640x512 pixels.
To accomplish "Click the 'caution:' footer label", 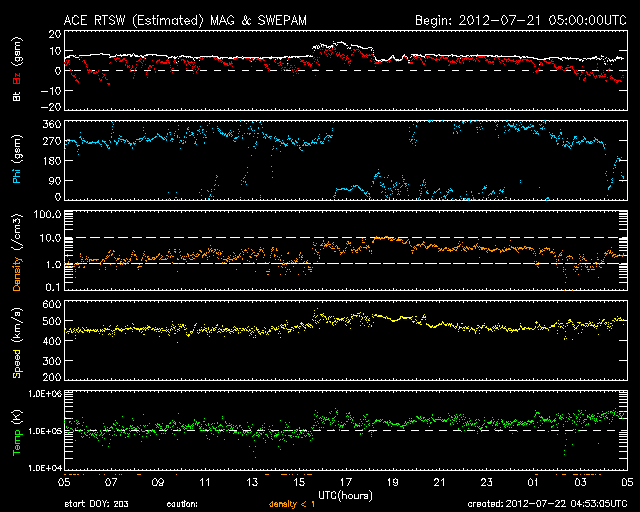I will click(182, 504).
